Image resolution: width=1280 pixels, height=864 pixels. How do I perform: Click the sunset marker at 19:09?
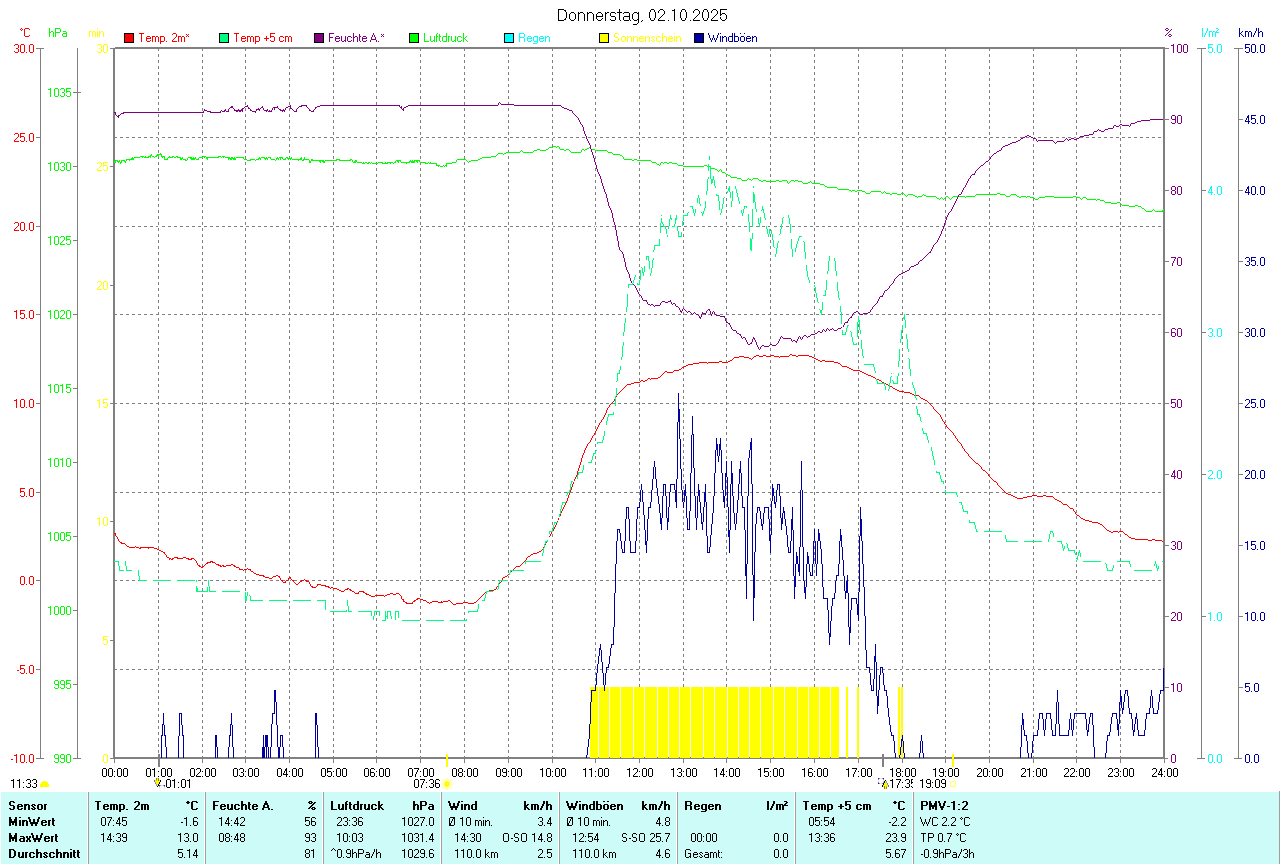[x=952, y=784]
